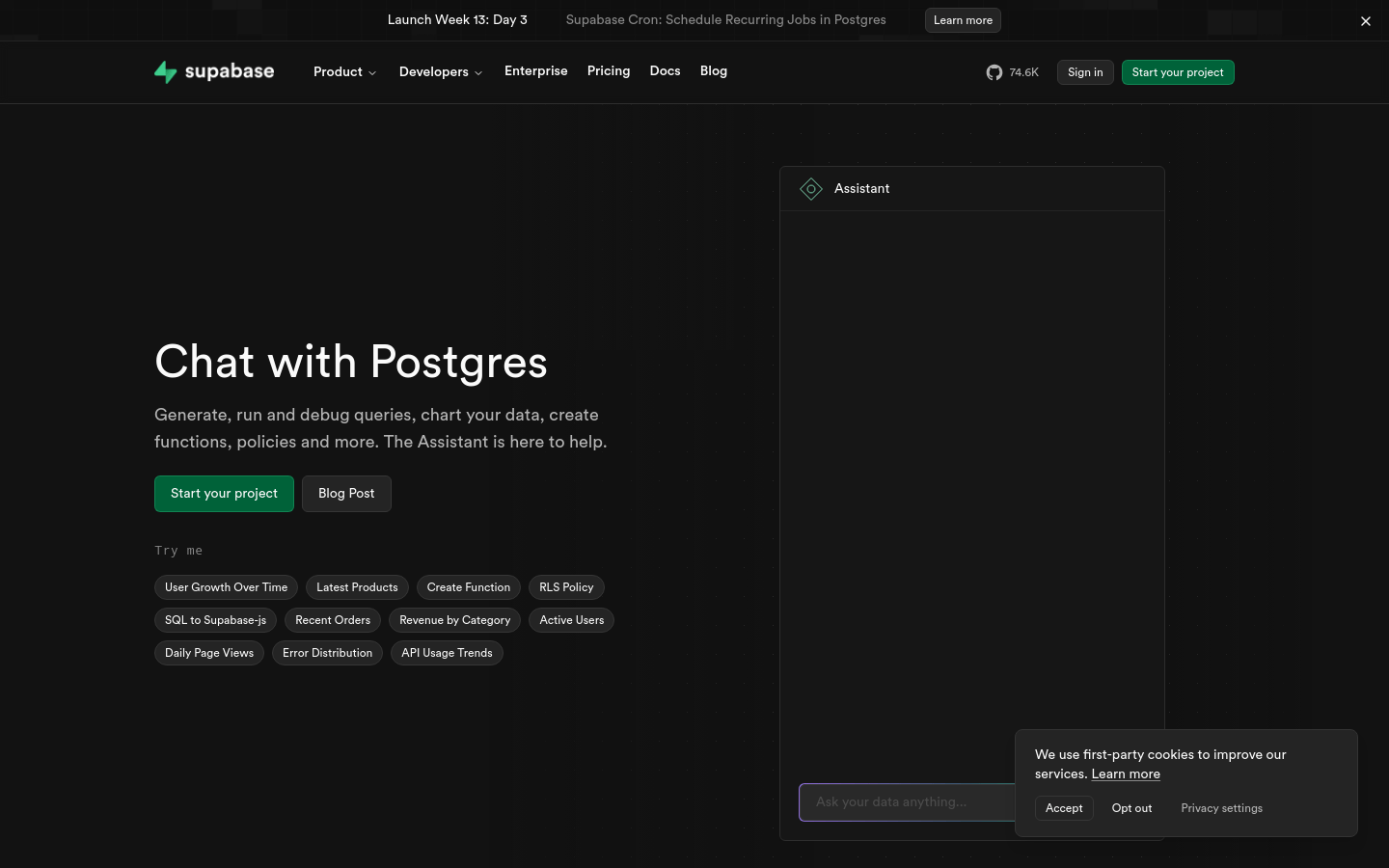
Task: Click Opt out of cookies
Action: click(x=1131, y=808)
